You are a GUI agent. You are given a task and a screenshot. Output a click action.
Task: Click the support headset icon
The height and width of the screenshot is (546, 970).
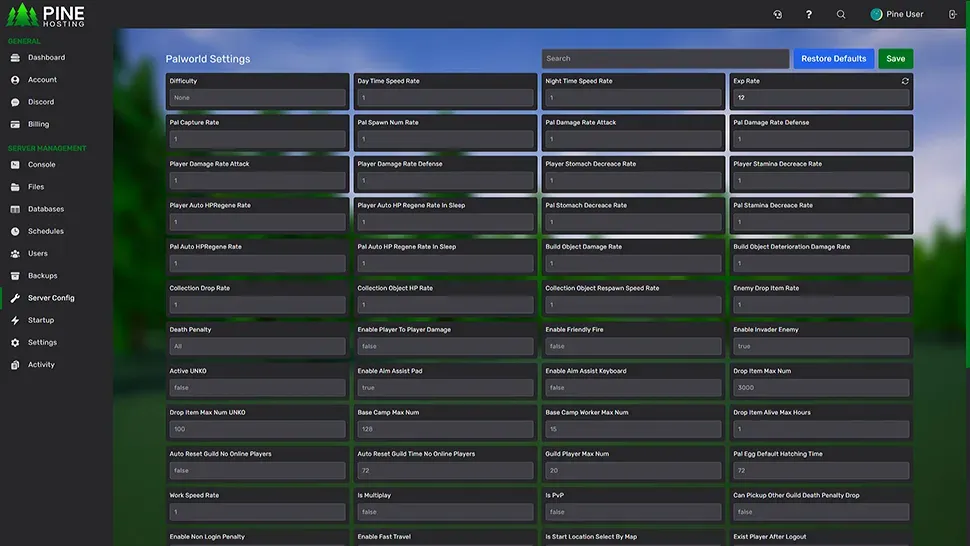click(x=778, y=14)
